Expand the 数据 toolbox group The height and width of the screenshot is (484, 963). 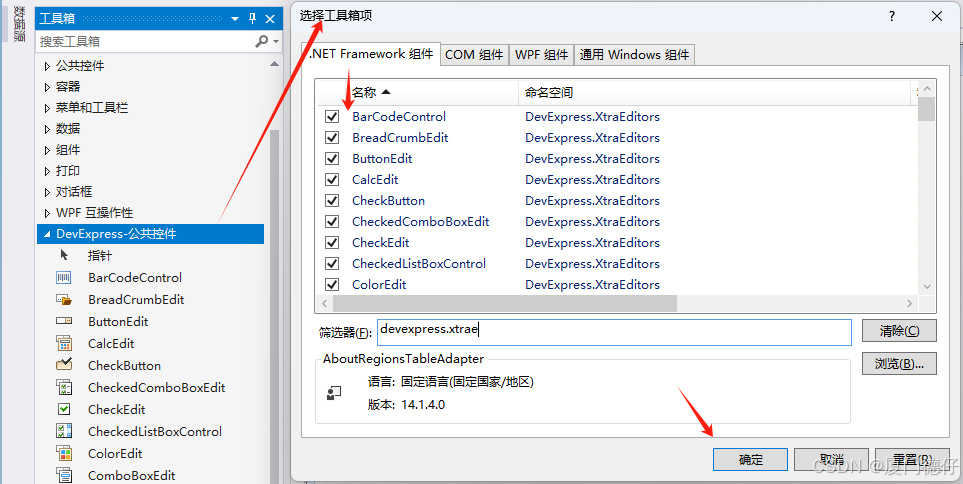coord(47,129)
